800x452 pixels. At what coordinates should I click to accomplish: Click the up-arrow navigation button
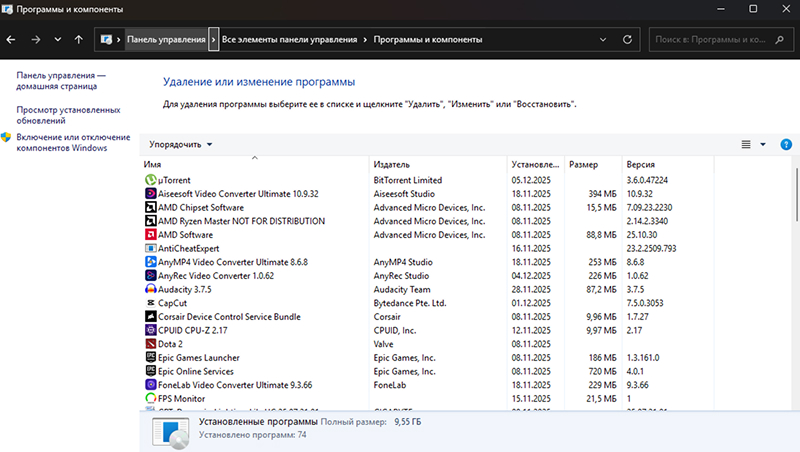click(79, 40)
